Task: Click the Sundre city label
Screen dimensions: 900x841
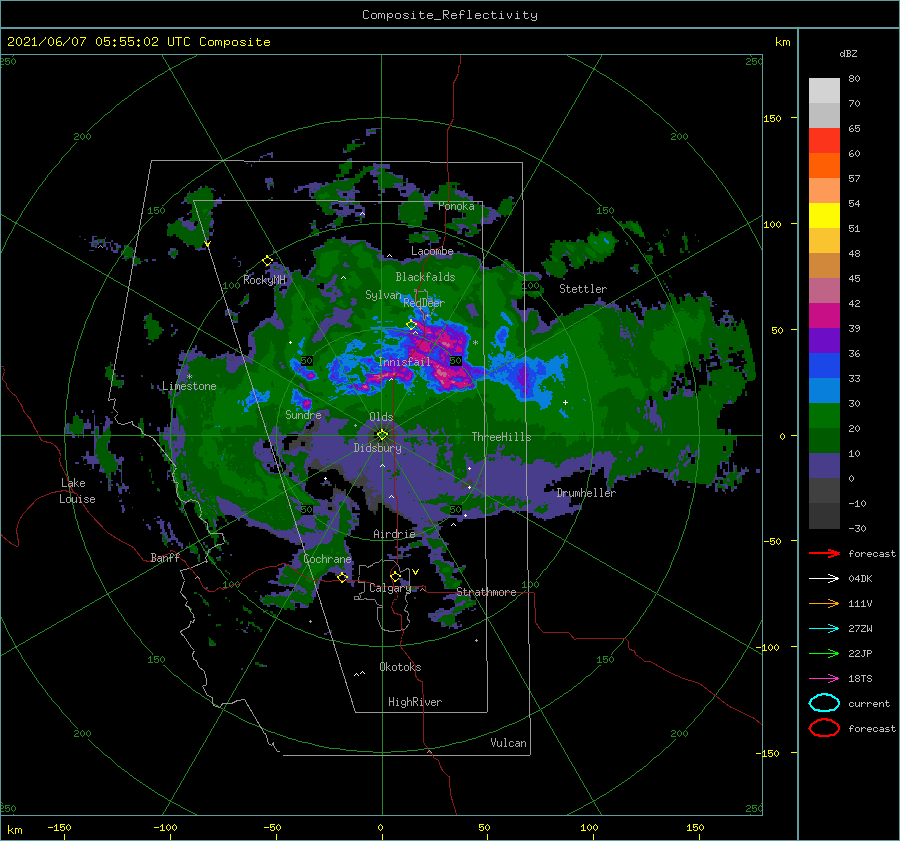Action: pyautogui.click(x=303, y=415)
